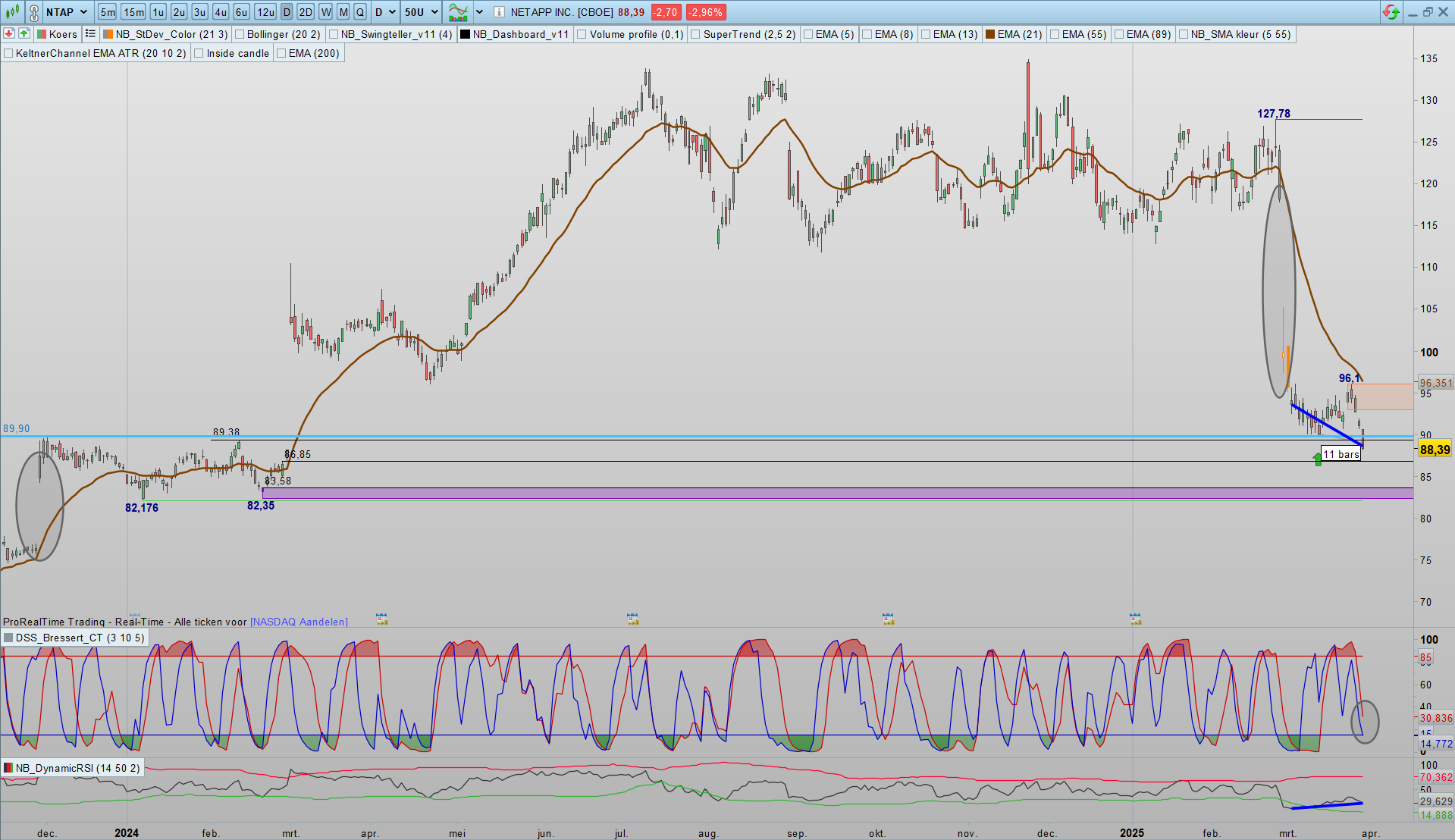Image resolution: width=1455 pixels, height=840 pixels.
Task: Click the instrument info icon beside NETAPP INC.
Action: pos(499,12)
